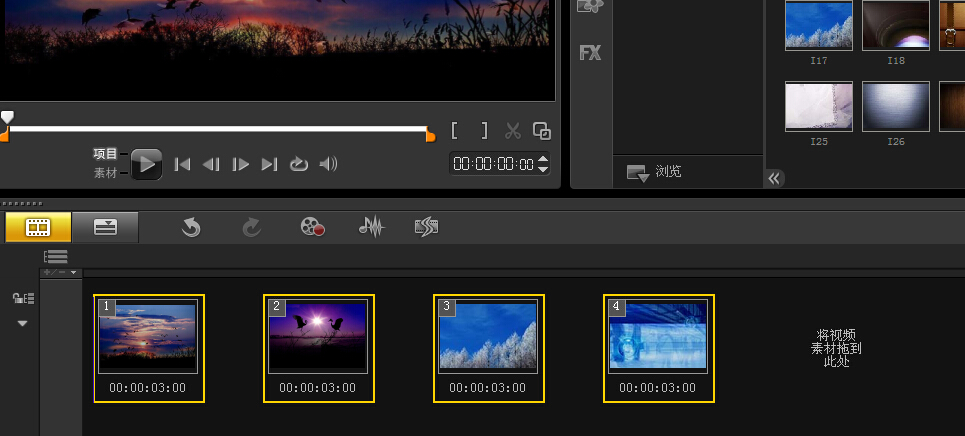Open Record/Capture option in timeline toolbar
The width and height of the screenshot is (965, 436).
pos(313,227)
